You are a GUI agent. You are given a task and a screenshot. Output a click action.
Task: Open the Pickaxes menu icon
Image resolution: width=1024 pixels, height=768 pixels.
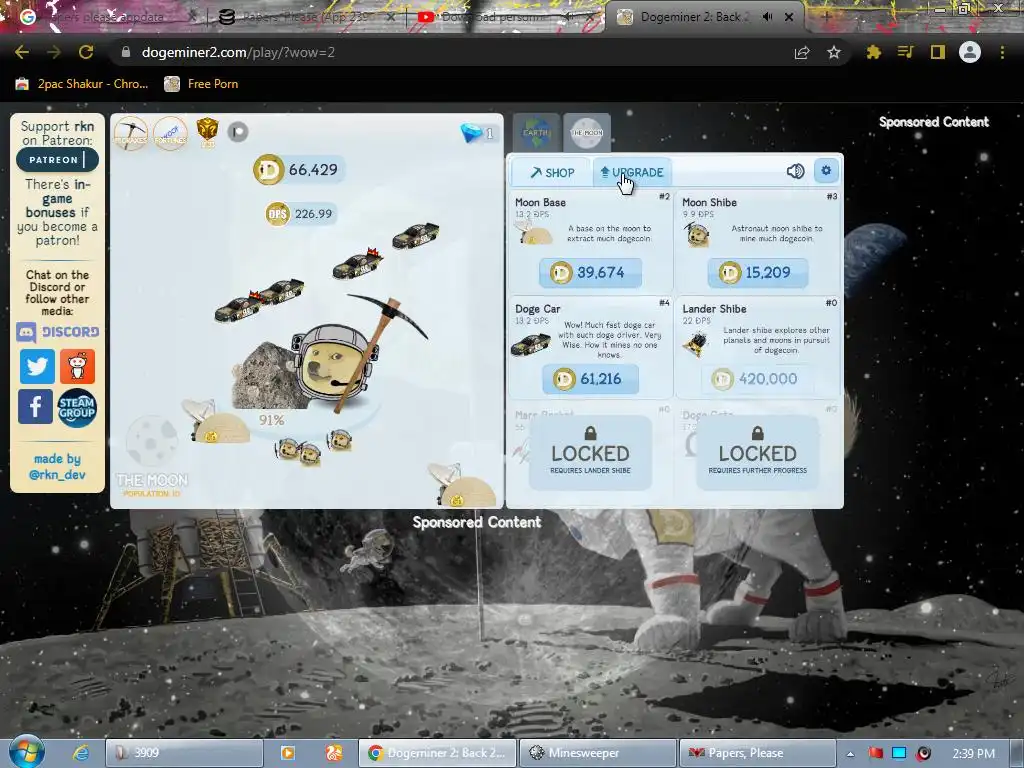(131, 133)
